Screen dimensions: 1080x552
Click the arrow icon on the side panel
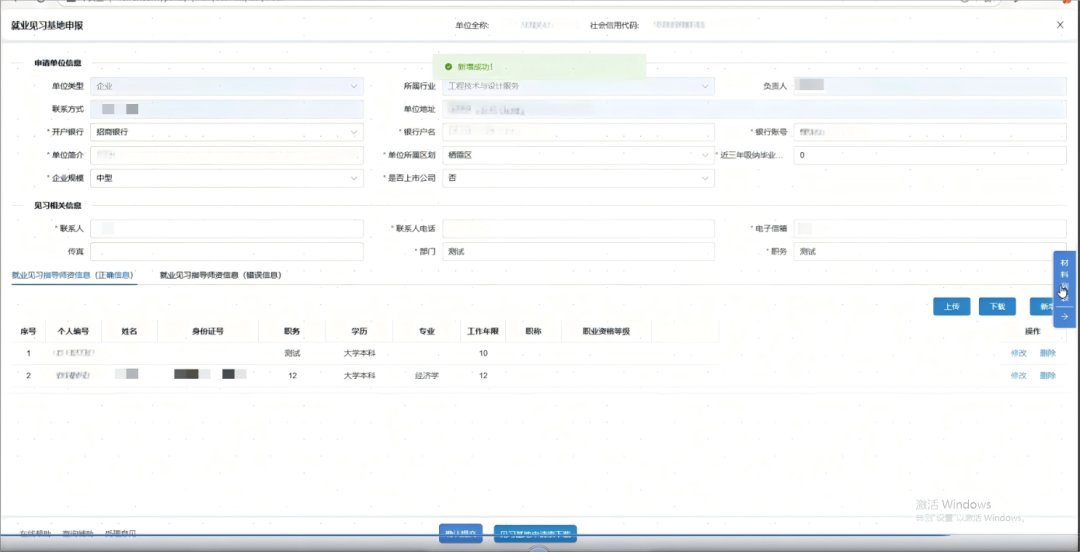coord(1064,316)
